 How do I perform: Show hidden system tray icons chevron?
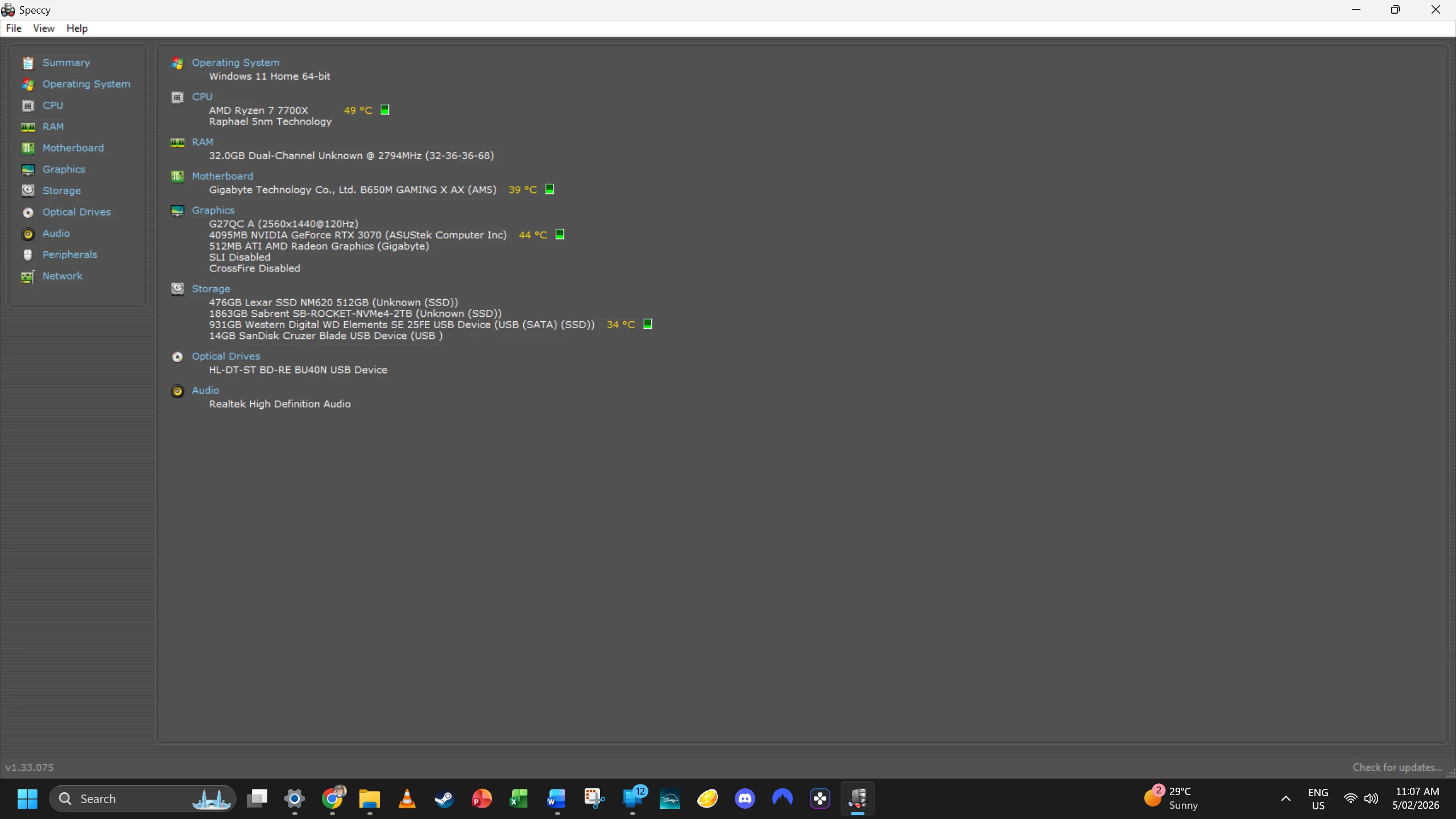pos(1285,799)
